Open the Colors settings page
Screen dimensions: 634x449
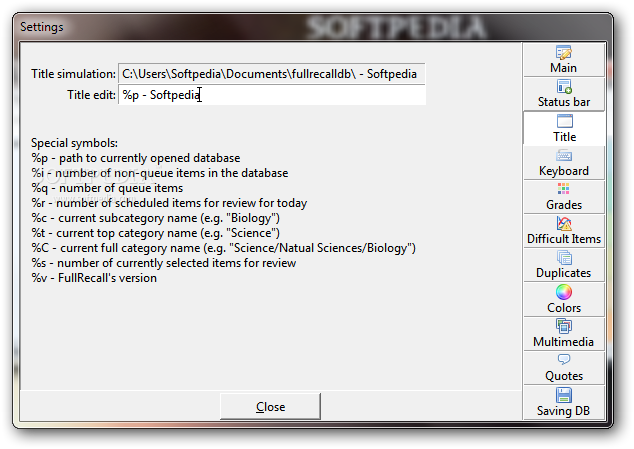(x=564, y=299)
